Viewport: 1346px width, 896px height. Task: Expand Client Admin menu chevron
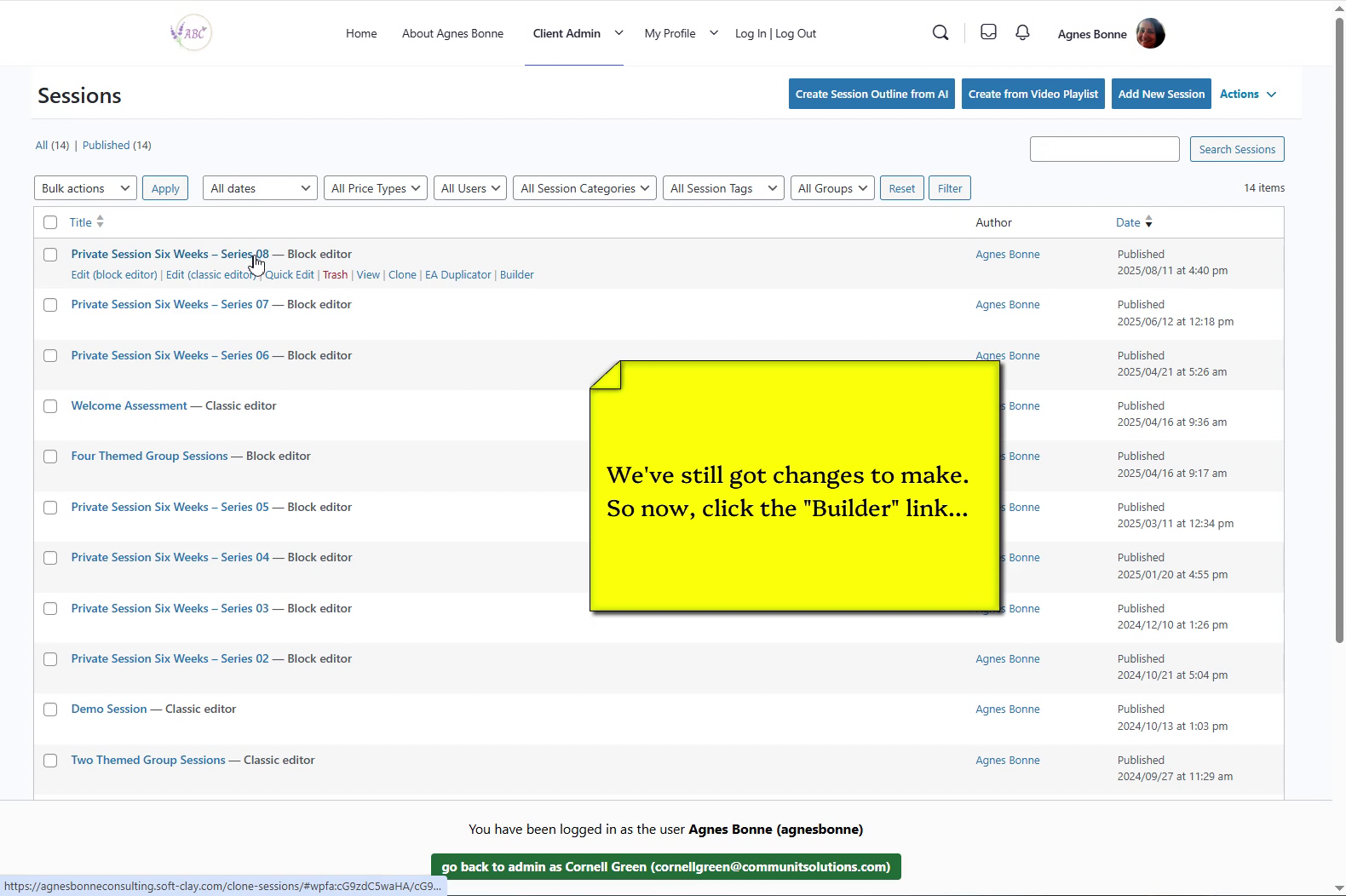618,33
